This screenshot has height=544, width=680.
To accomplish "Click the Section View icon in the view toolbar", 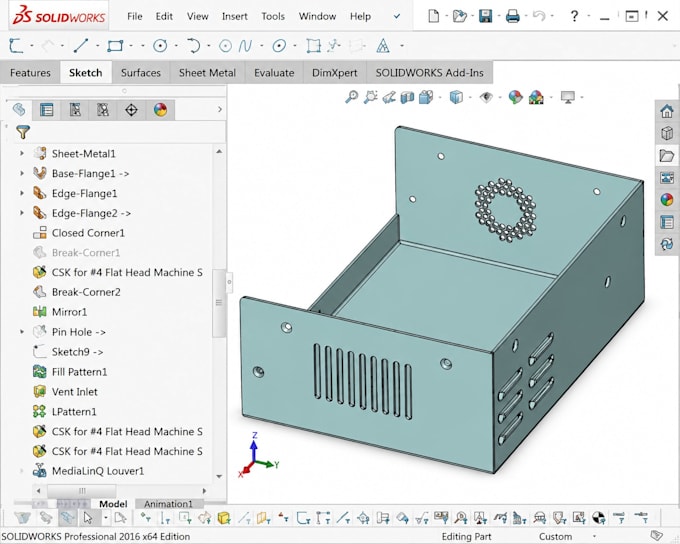I will [x=407, y=97].
